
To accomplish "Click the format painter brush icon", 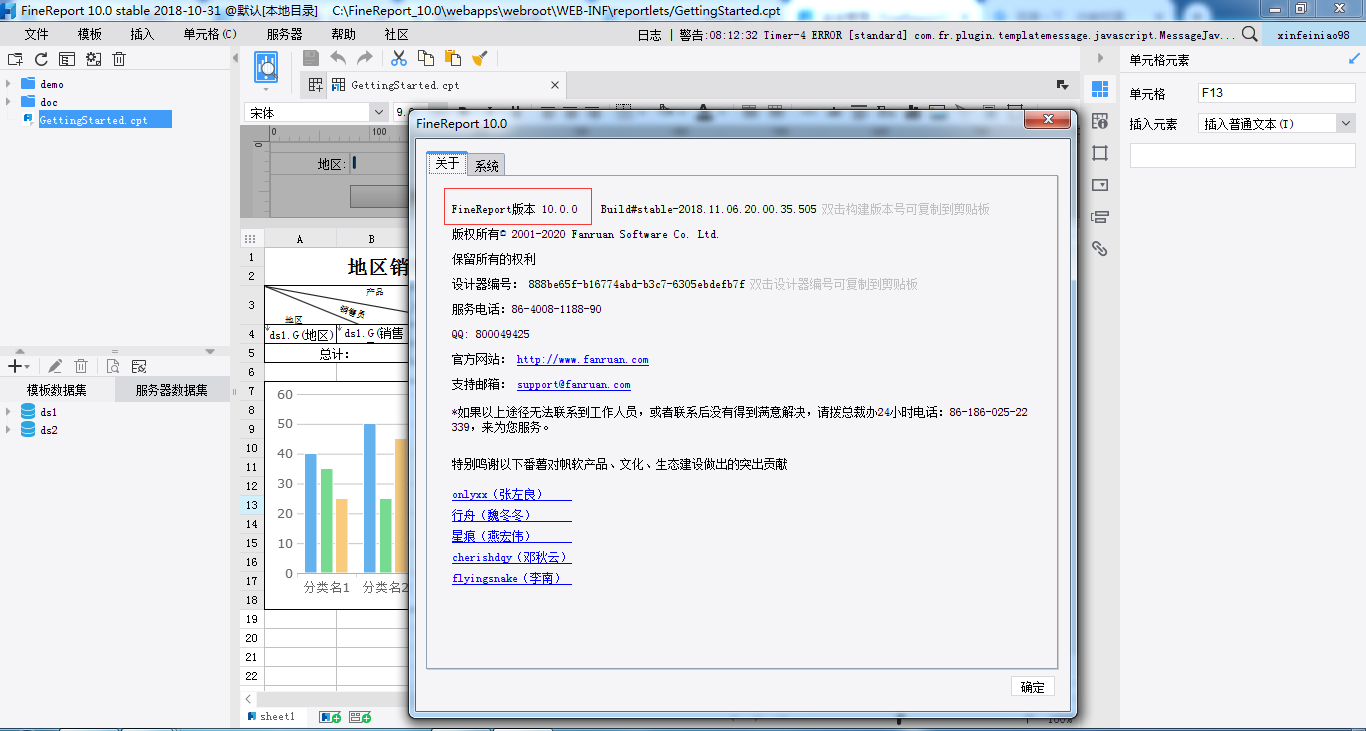I will coord(479,58).
